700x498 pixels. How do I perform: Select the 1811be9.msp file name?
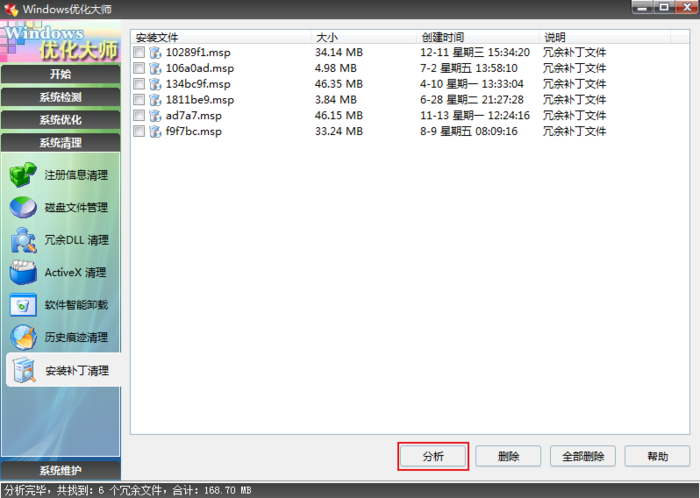tap(200, 100)
